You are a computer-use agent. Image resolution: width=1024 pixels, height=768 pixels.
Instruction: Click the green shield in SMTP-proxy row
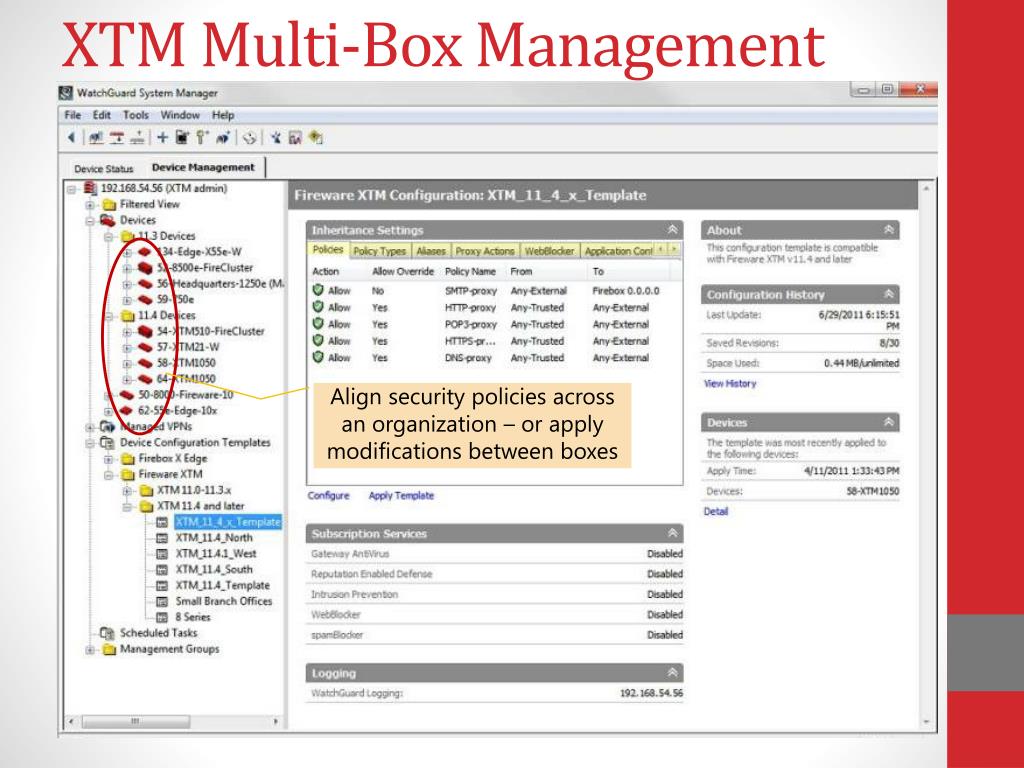tap(318, 290)
